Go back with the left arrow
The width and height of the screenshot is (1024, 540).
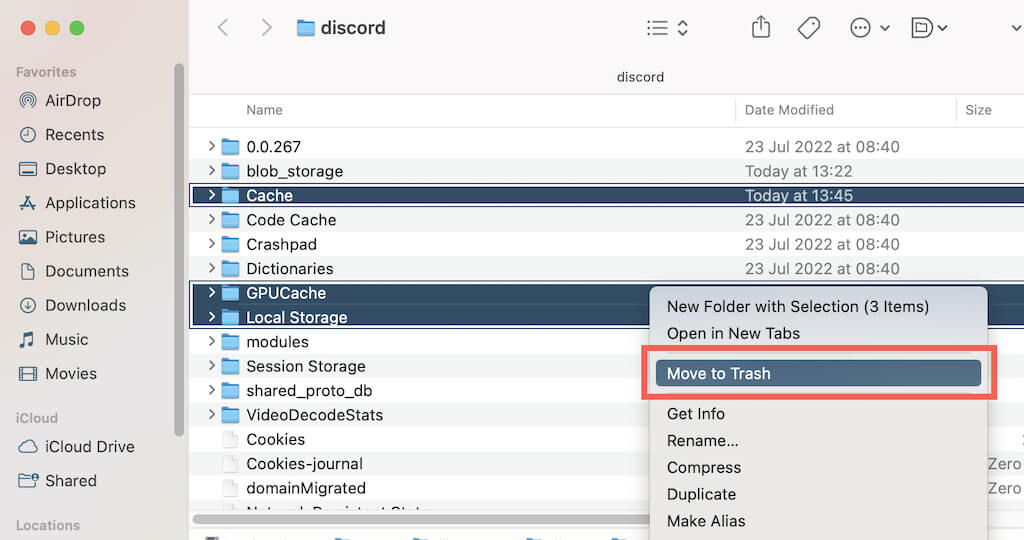223,28
